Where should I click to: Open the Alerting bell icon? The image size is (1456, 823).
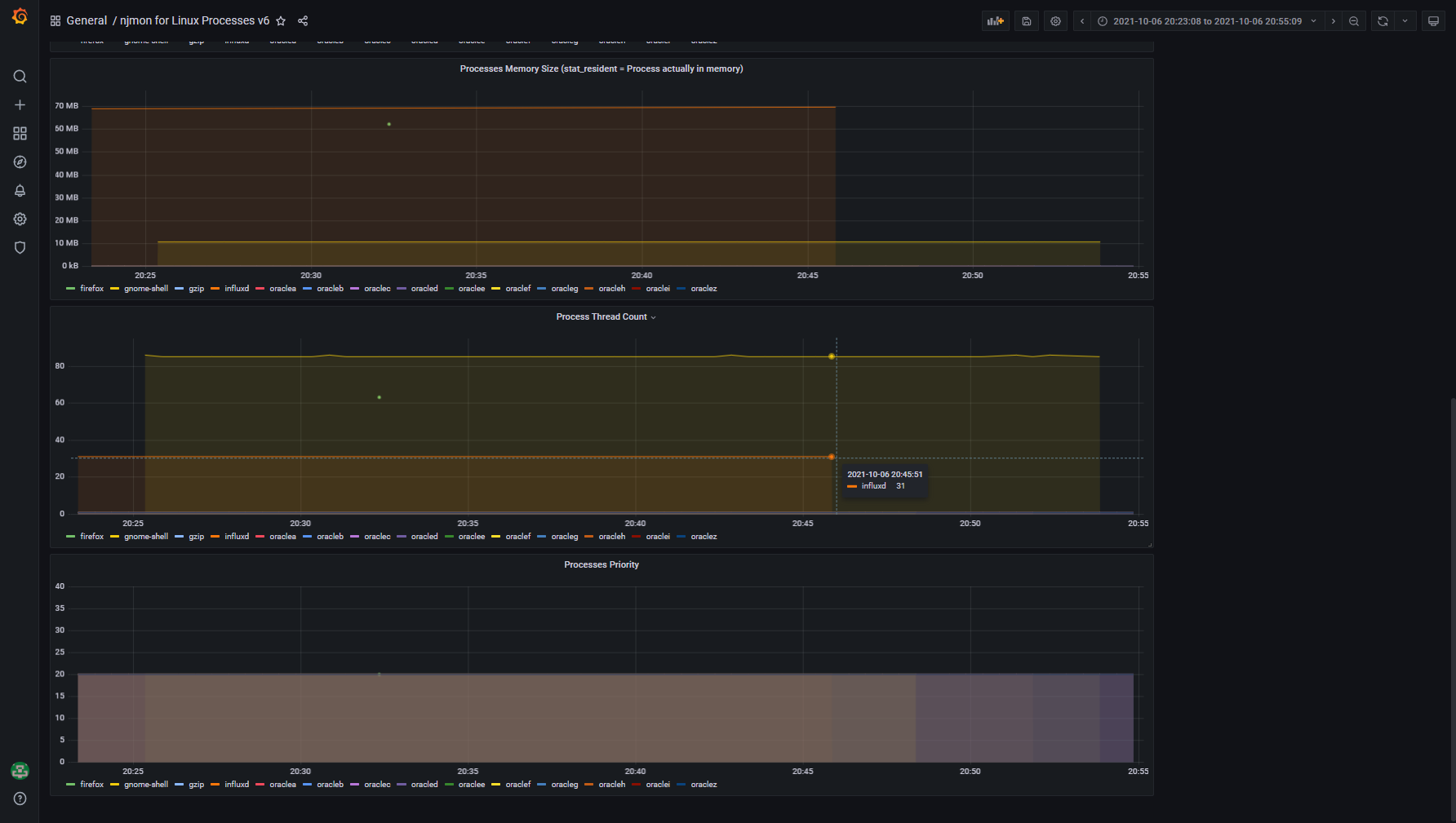coord(20,191)
